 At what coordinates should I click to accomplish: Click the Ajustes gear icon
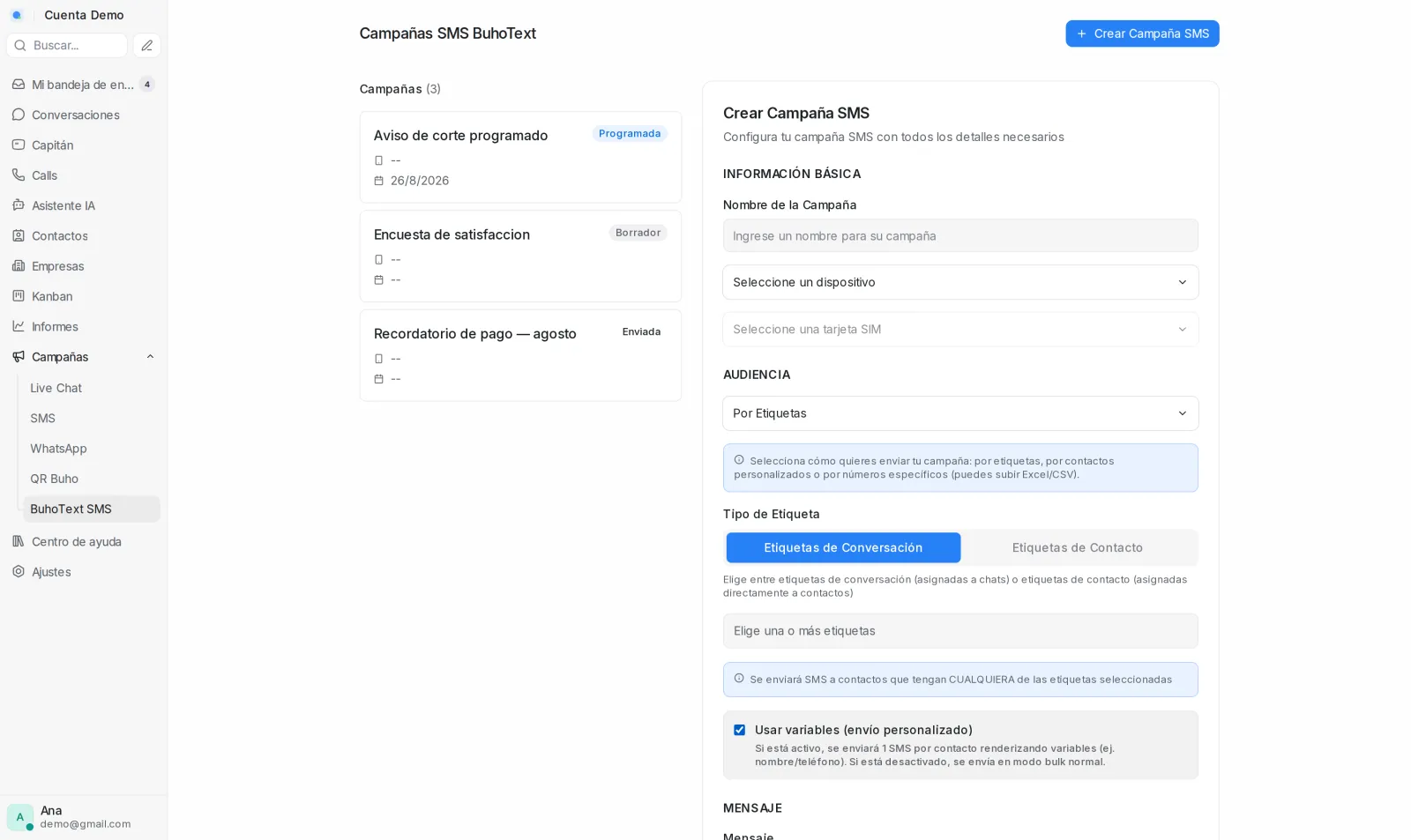[19, 571]
